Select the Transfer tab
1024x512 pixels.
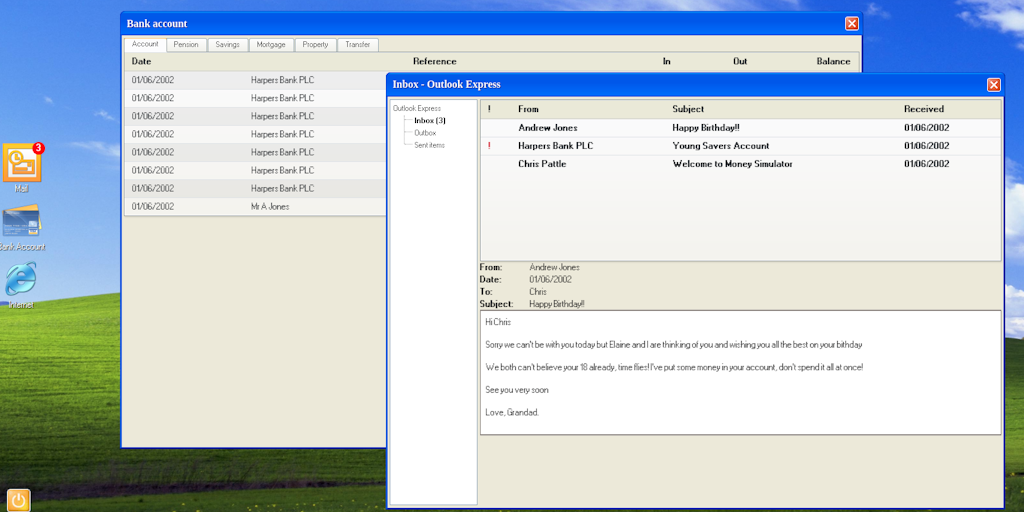pos(358,44)
